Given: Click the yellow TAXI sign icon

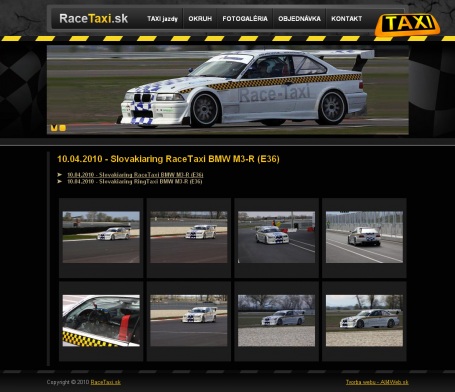Looking at the screenshot, I should coord(407,25).
